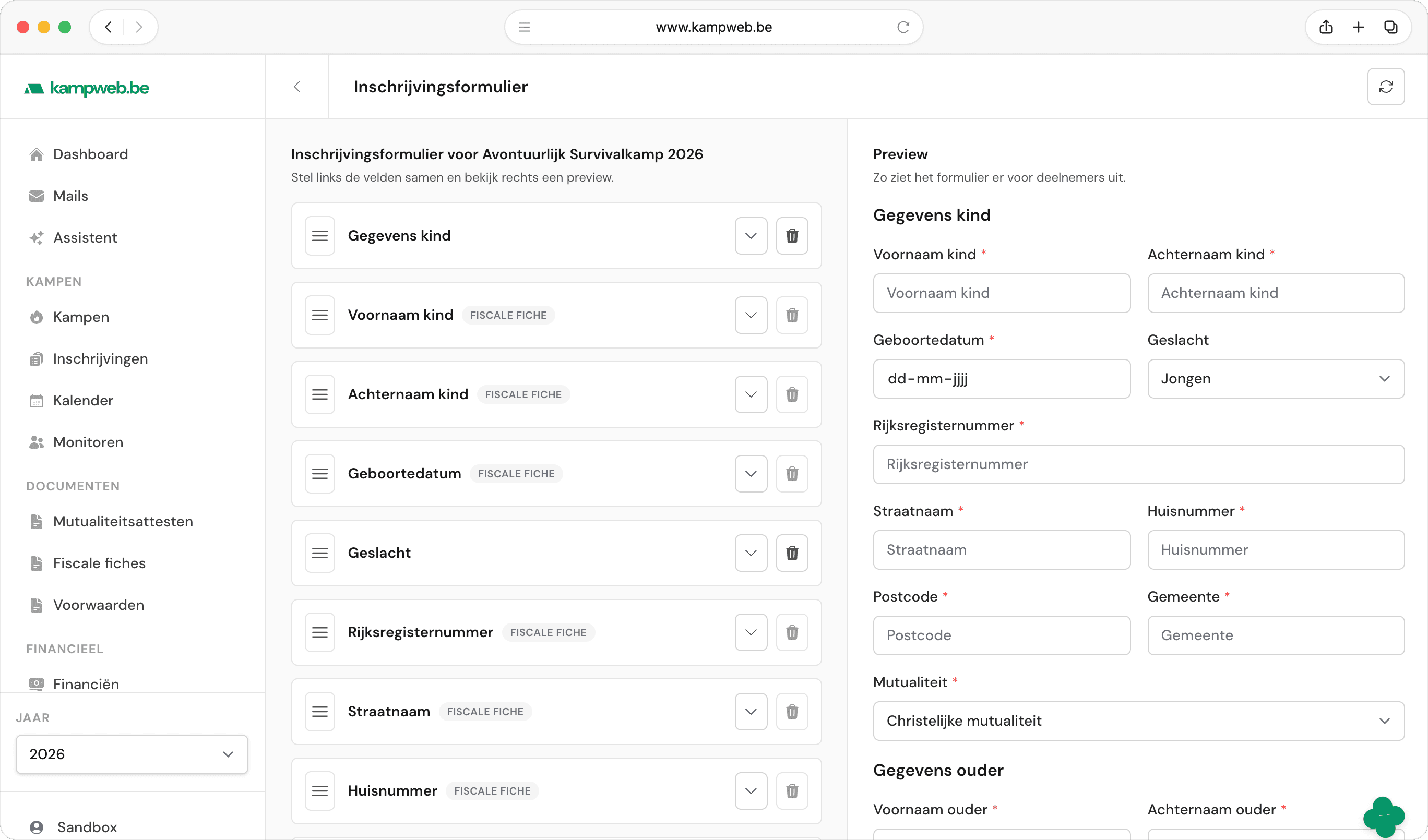Click the Voornaam kind preview input
The image size is (1428, 840).
pyautogui.click(x=1001, y=293)
